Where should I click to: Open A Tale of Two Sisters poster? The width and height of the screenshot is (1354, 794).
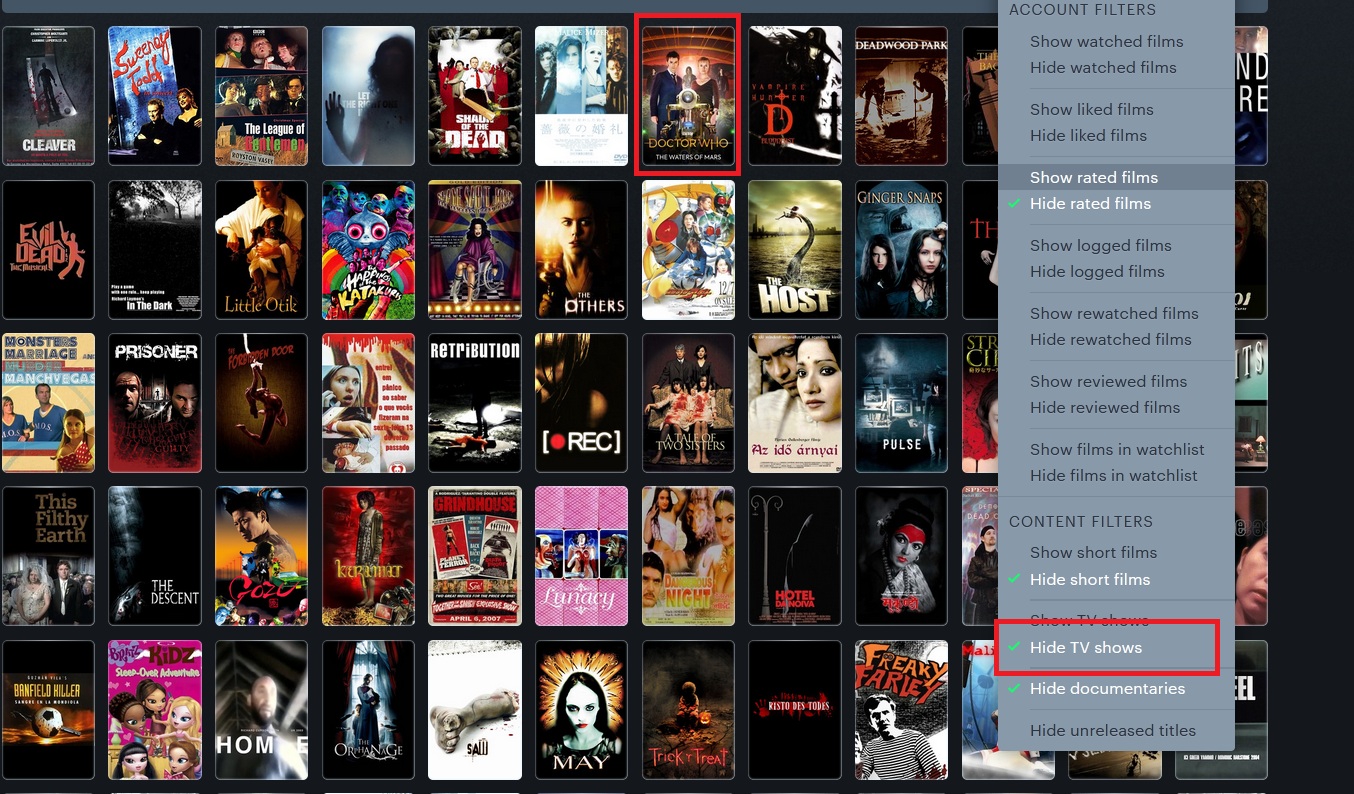coord(688,403)
